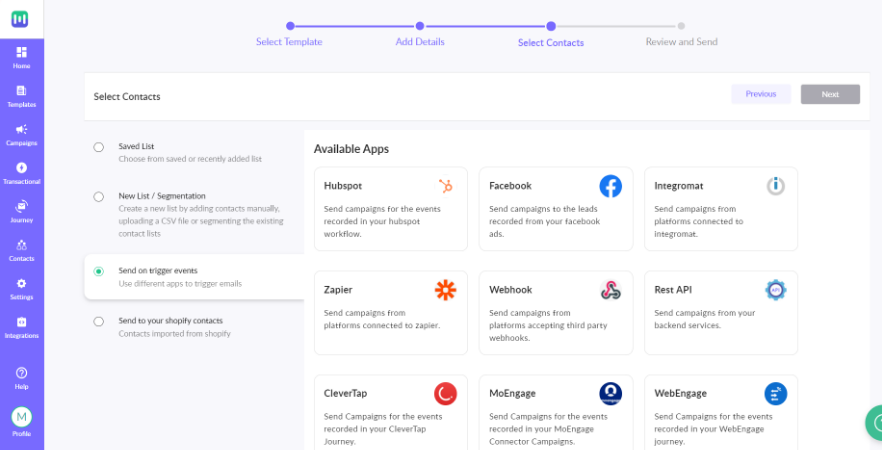Open the Transactional sidebar icon

click(x=21, y=168)
